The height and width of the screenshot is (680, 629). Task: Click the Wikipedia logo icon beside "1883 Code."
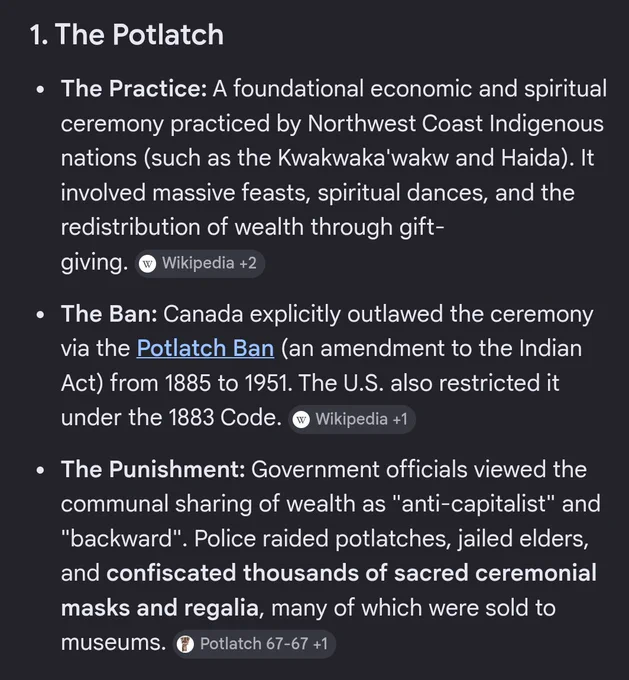[301, 420]
